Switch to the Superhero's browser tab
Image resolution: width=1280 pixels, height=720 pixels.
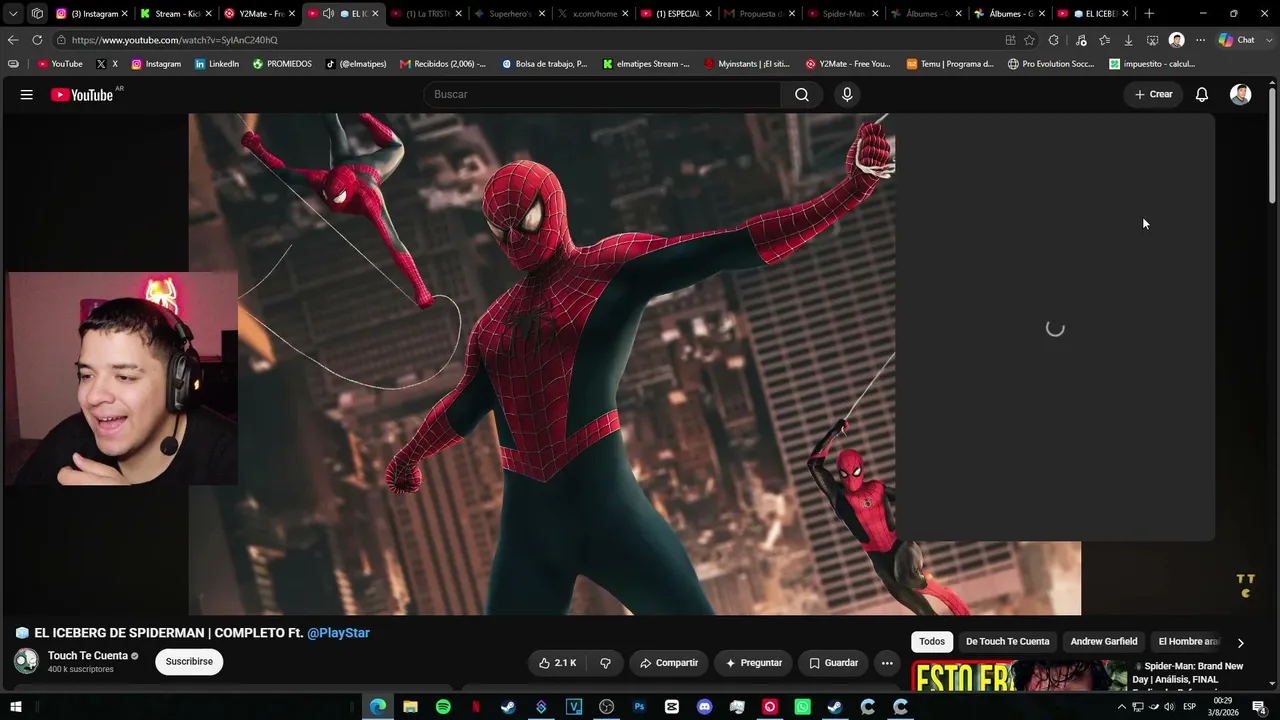(x=510, y=14)
